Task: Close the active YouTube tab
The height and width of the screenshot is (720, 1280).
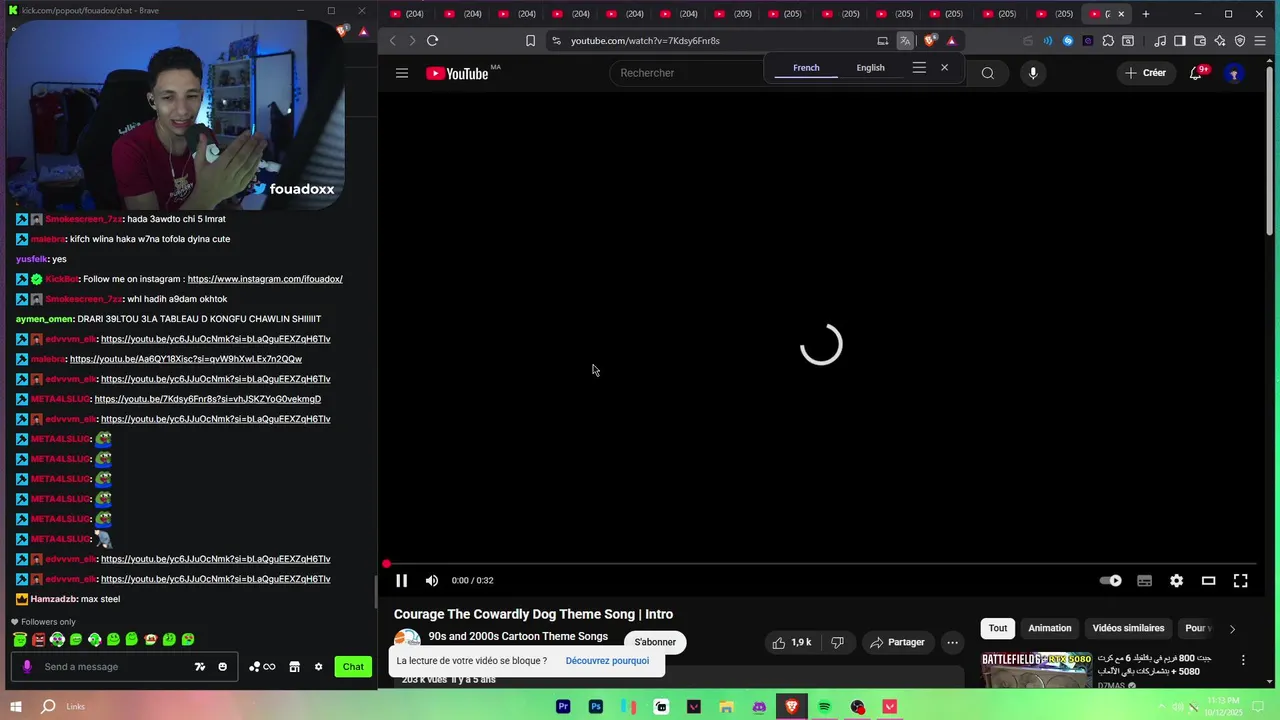Action: coord(1121,14)
